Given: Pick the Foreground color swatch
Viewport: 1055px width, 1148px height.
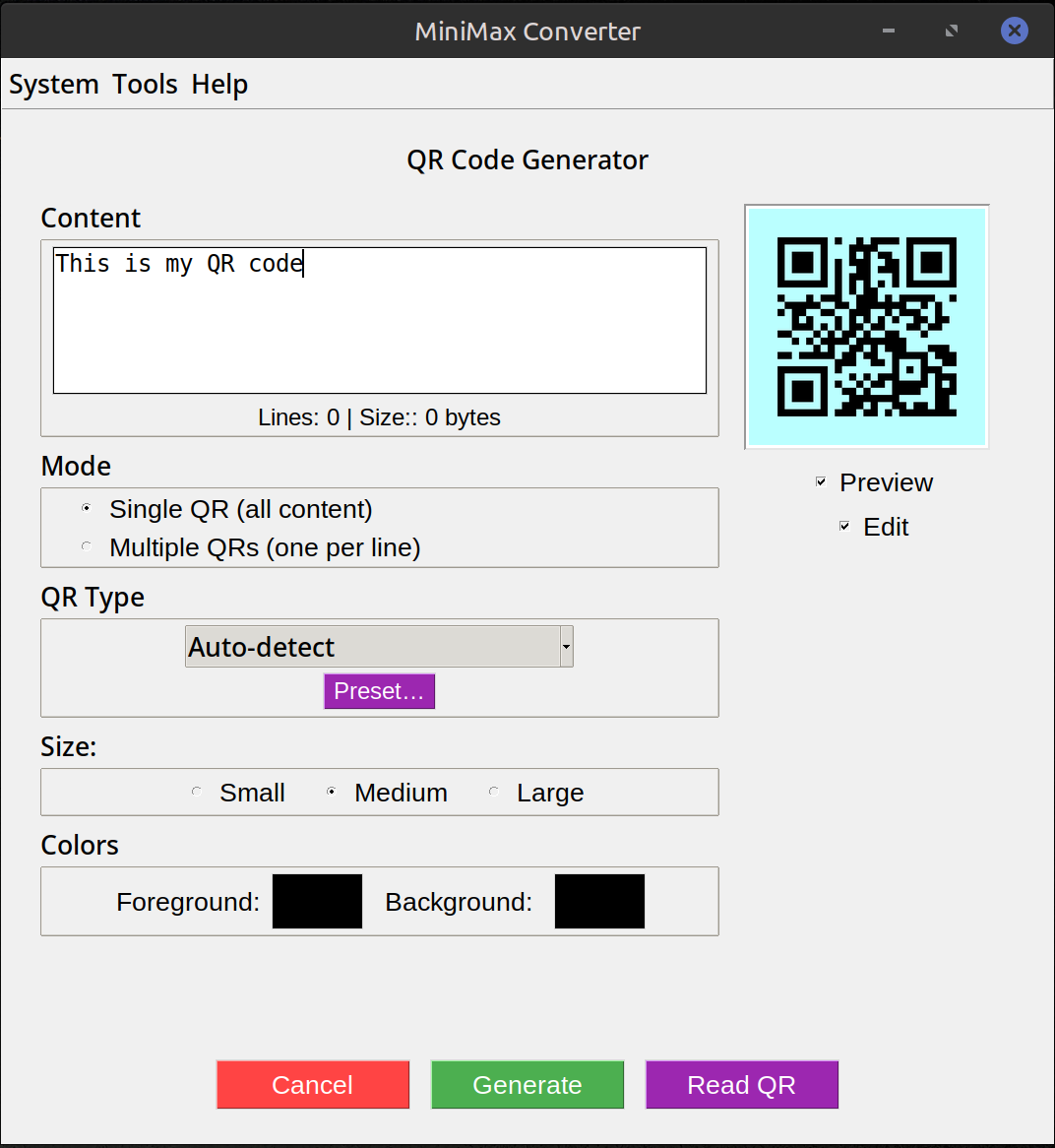Looking at the screenshot, I should click(x=317, y=901).
